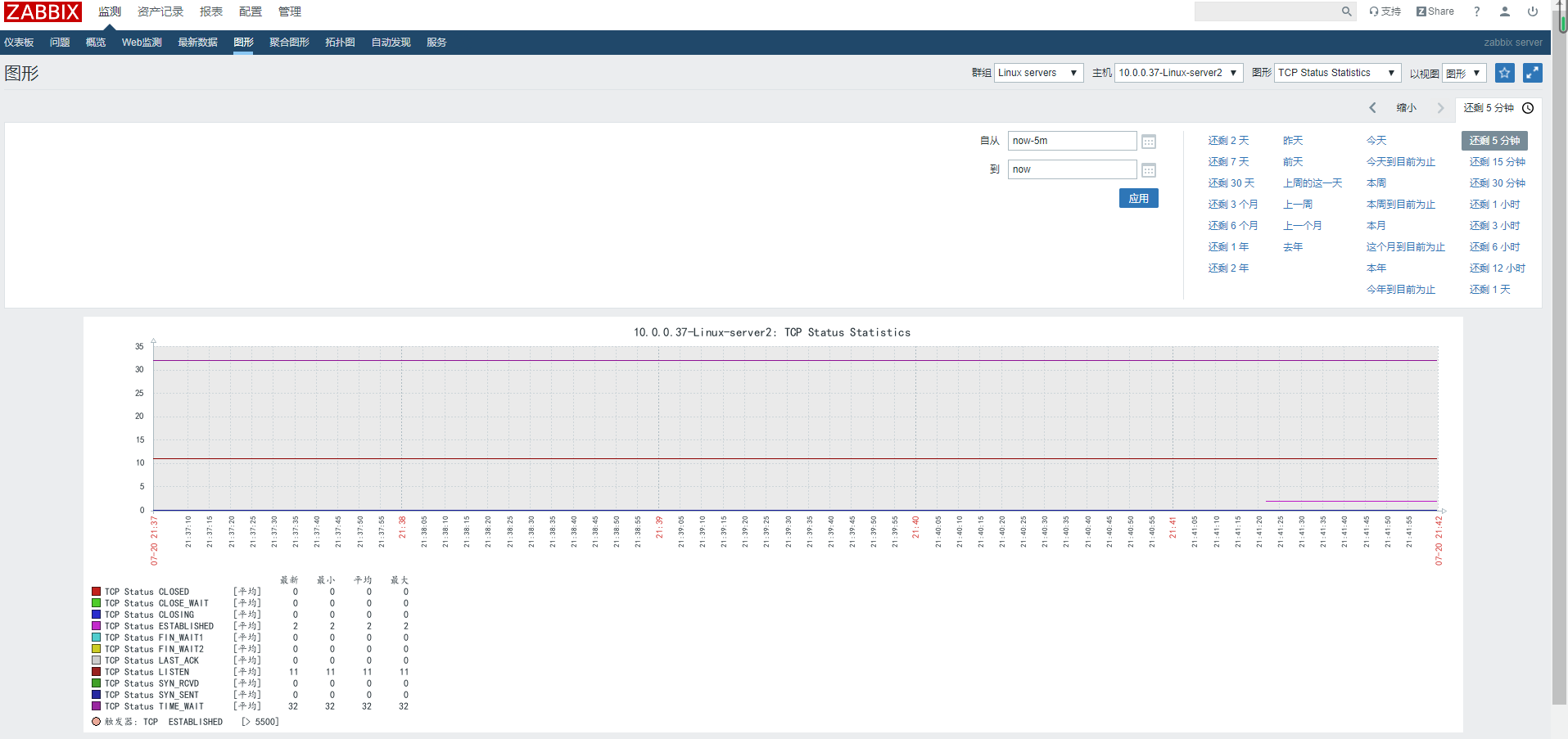Open the Administration (管理) menu
This screenshot has width=1568, height=739.
tap(290, 11)
